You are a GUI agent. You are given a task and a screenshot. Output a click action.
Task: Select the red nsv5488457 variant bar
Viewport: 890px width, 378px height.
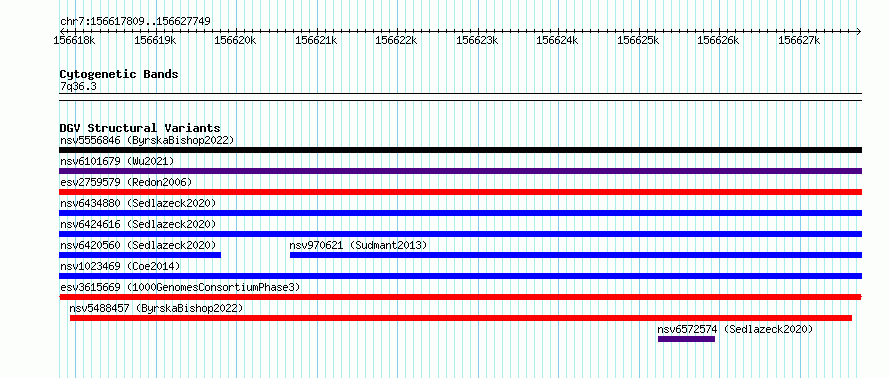461,318
